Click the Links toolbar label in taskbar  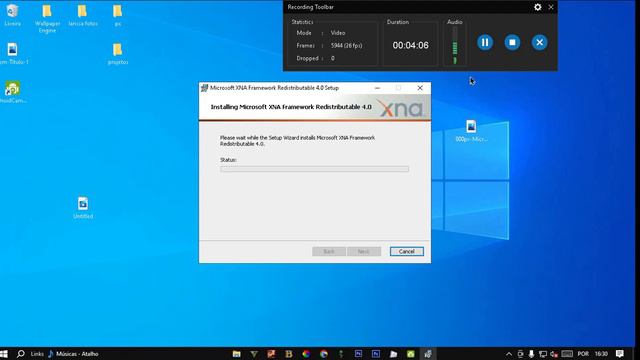pyautogui.click(x=37, y=354)
